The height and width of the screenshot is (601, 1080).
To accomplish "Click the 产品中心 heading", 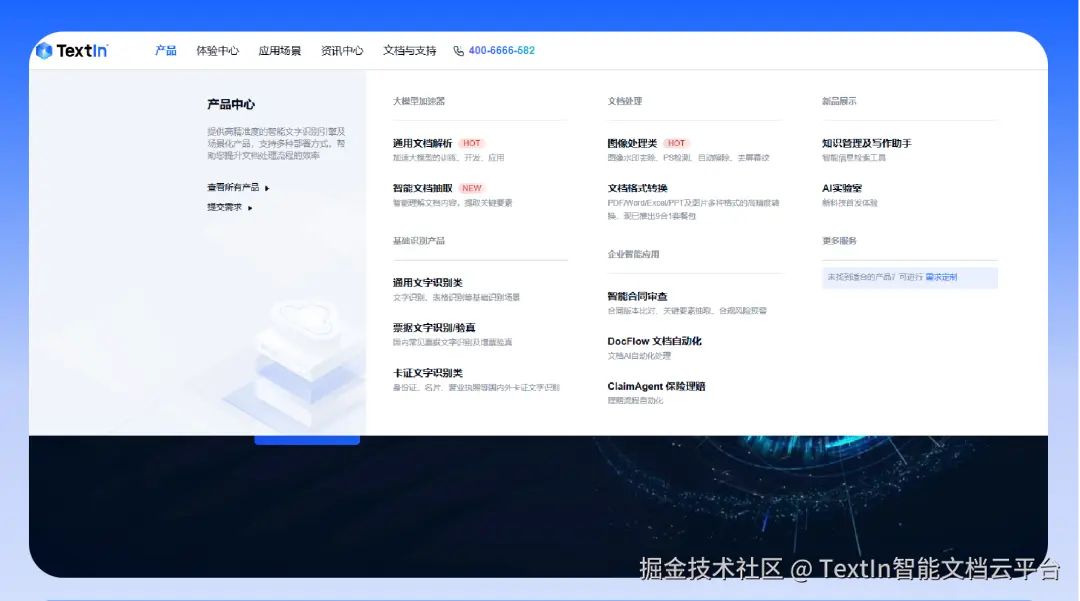I will coord(231,104).
